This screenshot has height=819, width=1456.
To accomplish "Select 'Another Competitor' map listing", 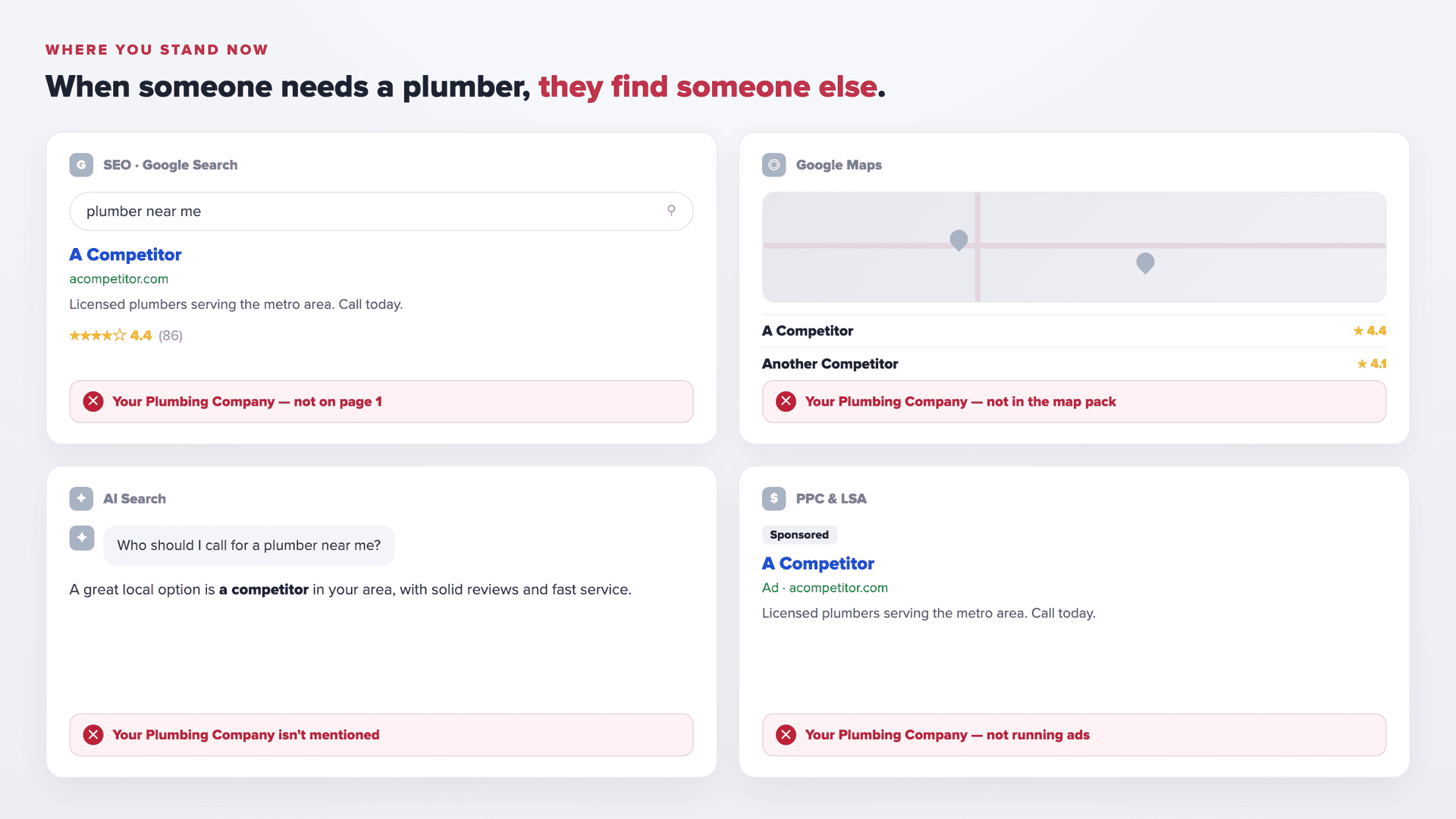I will pos(1074,364).
